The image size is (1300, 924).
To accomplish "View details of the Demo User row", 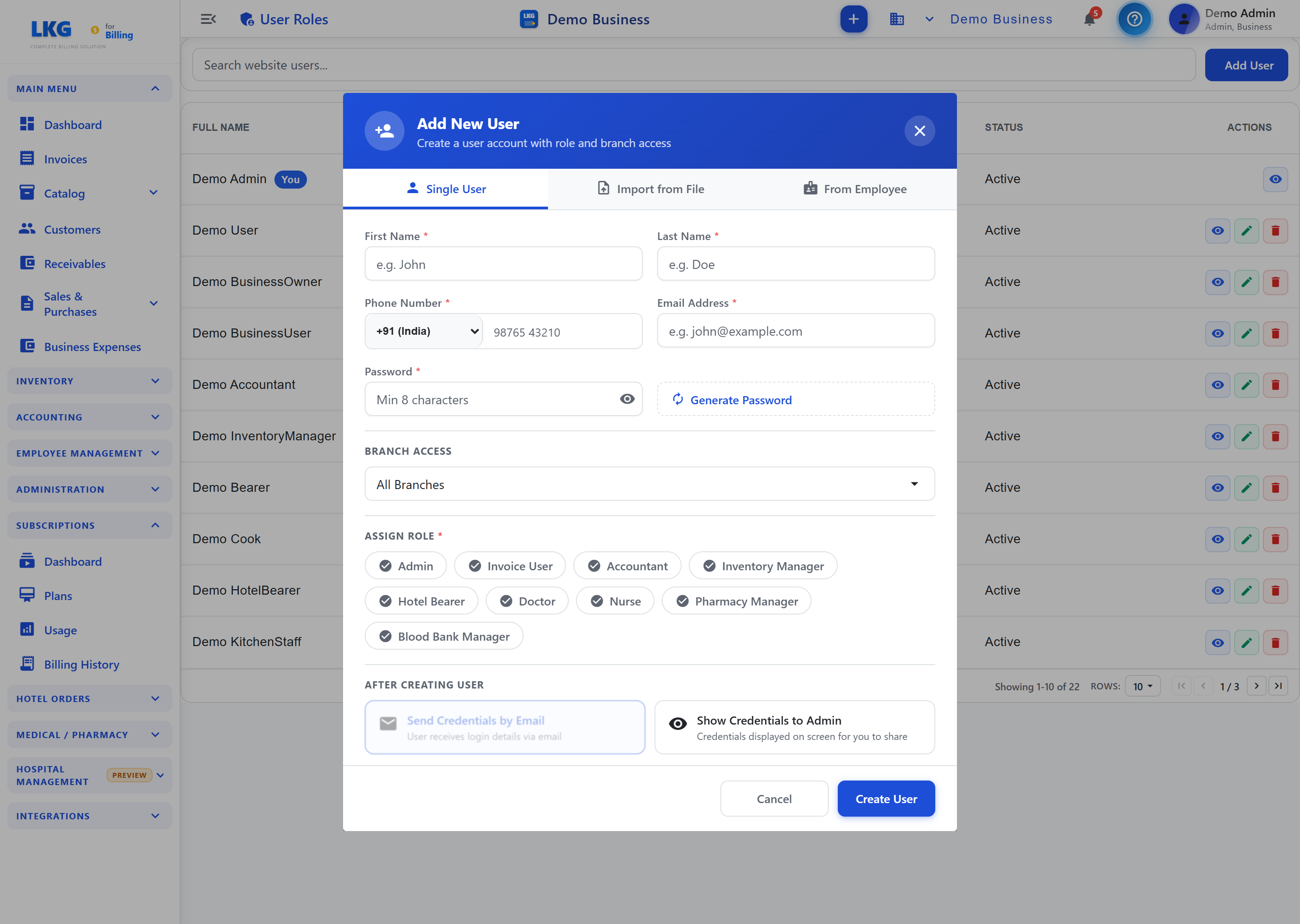I will click(x=1217, y=231).
